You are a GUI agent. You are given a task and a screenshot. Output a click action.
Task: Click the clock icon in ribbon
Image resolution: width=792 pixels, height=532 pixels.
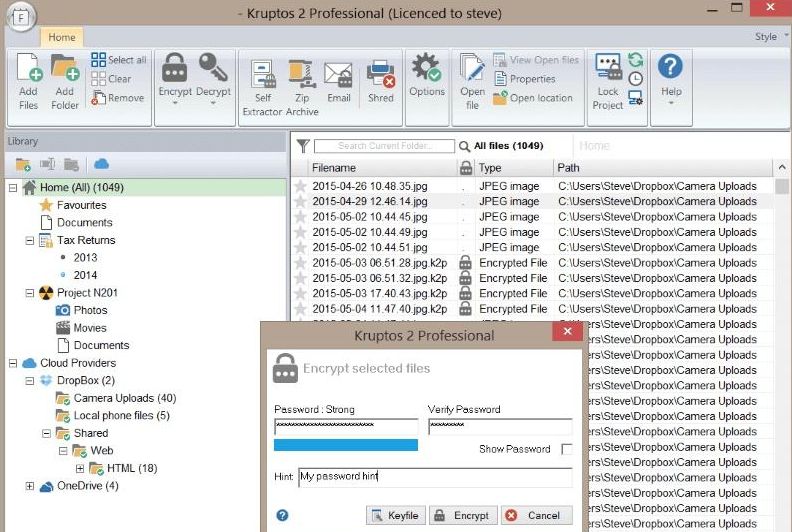click(635, 79)
